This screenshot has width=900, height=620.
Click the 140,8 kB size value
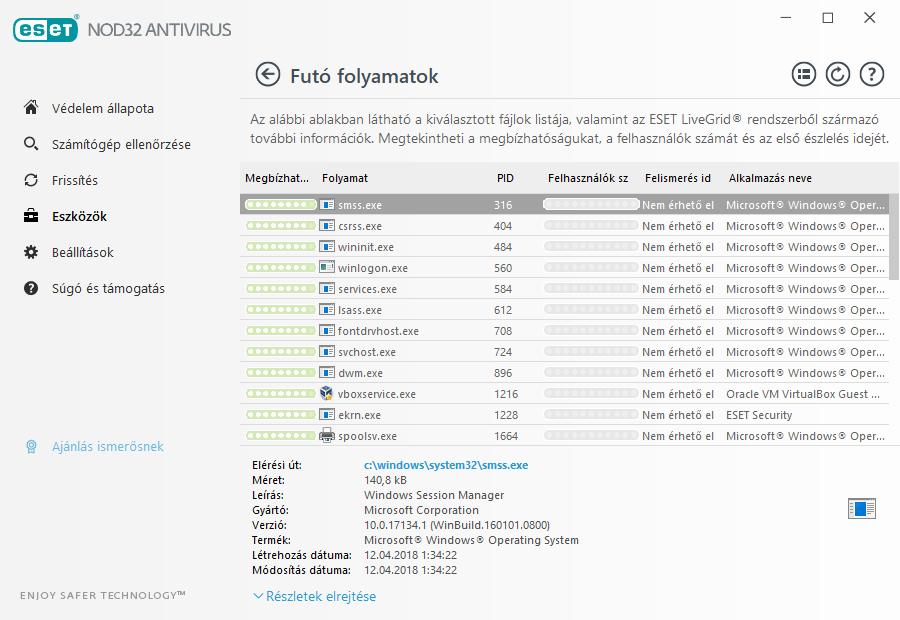pyautogui.click(x=385, y=480)
